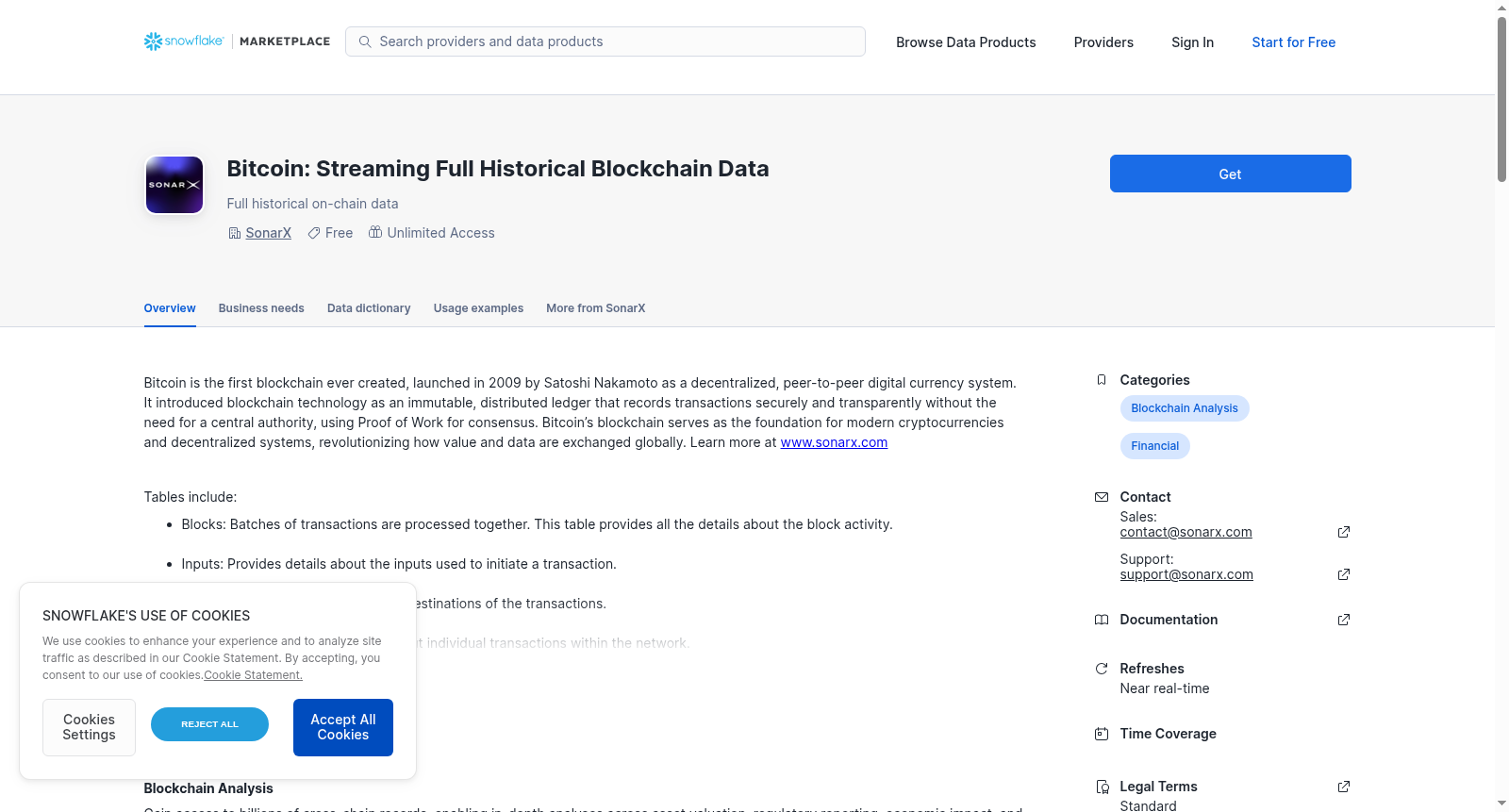The height and width of the screenshot is (812, 1509).
Task: Focus the search providers and data products field
Action: tap(605, 41)
